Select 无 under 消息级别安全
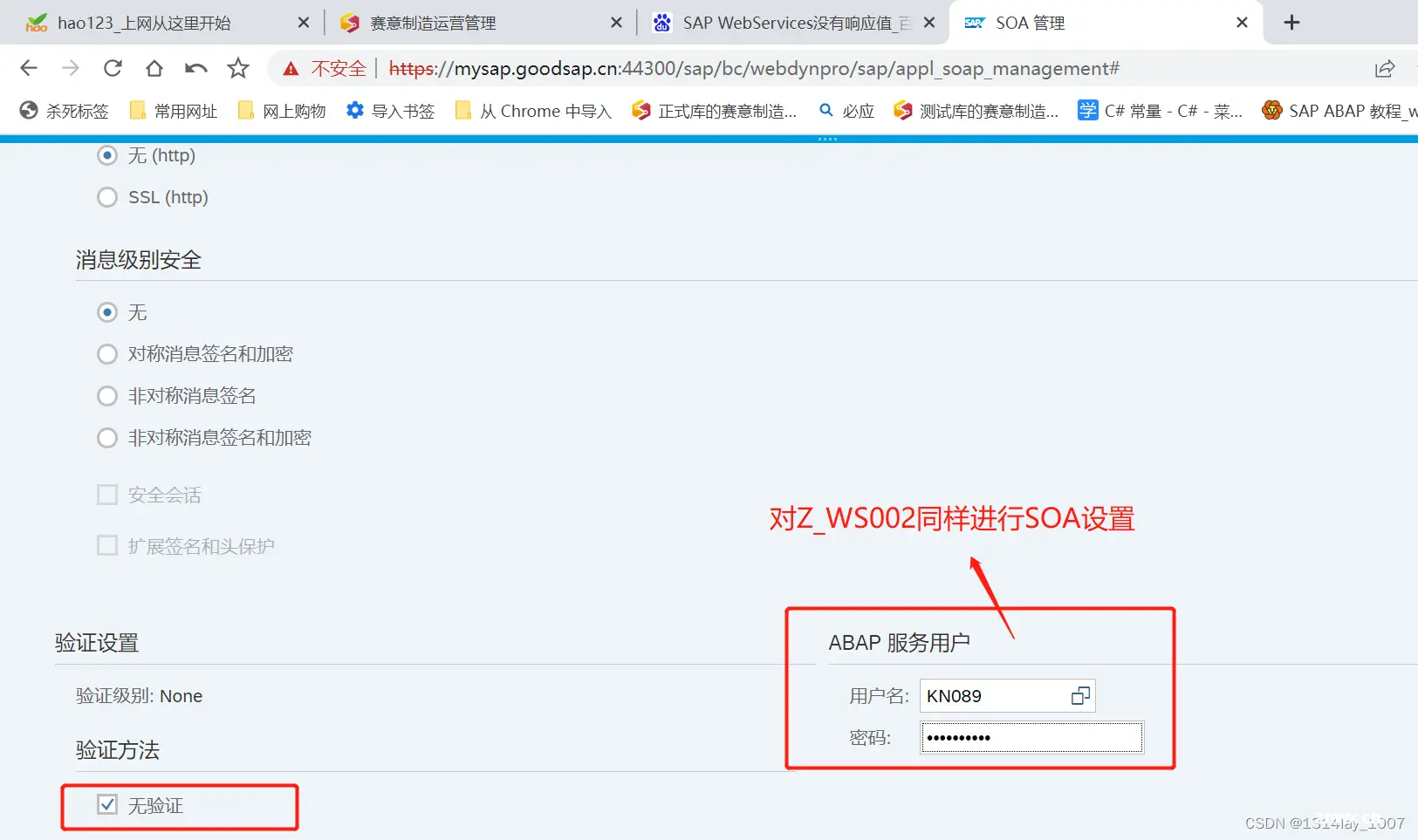Image resolution: width=1418 pixels, height=840 pixels. pyautogui.click(x=107, y=312)
